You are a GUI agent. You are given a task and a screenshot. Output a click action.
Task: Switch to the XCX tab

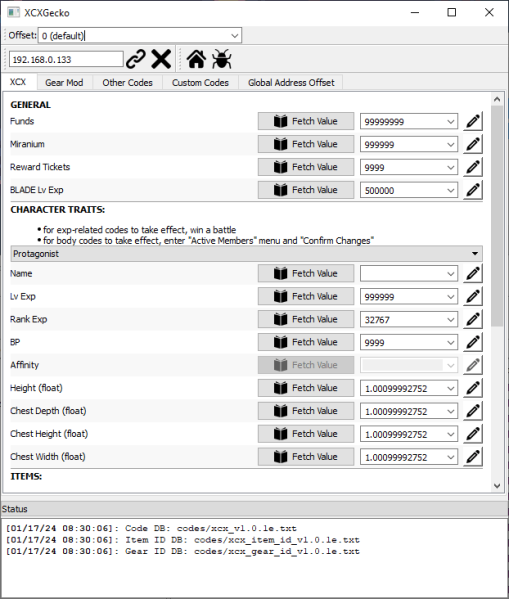coord(18,82)
